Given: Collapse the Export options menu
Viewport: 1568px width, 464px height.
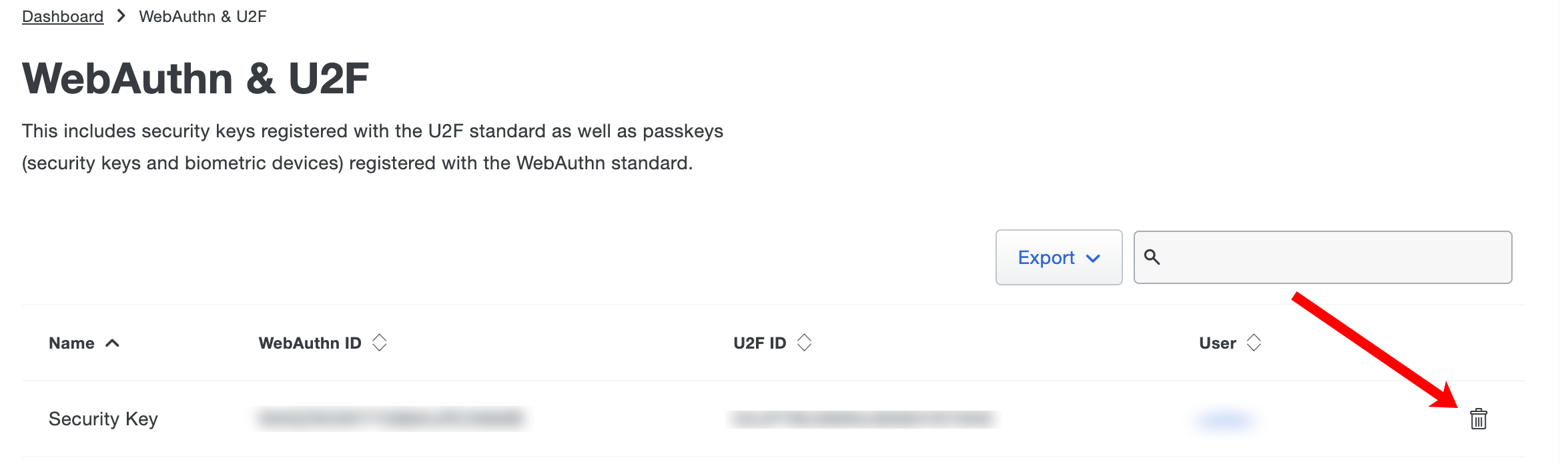Looking at the screenshot, I should click(1058, 257).
